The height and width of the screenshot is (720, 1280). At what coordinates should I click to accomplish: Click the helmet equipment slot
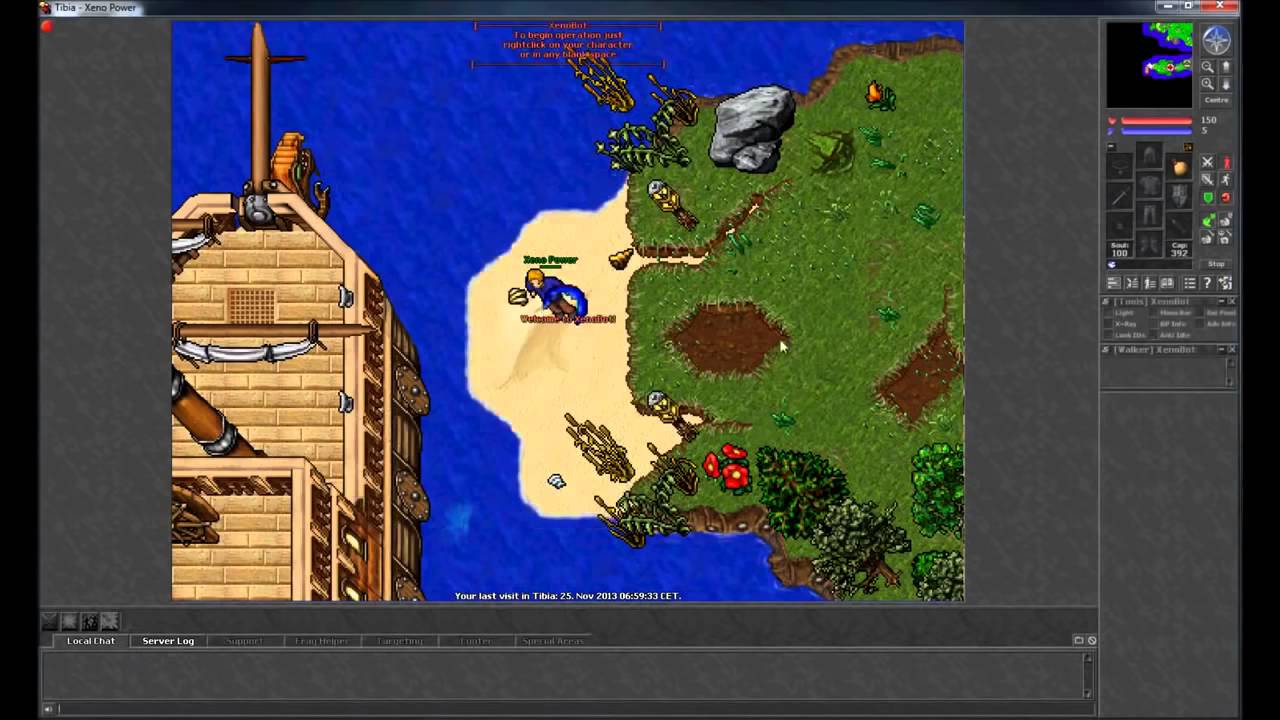click(x=1149, y=155)
